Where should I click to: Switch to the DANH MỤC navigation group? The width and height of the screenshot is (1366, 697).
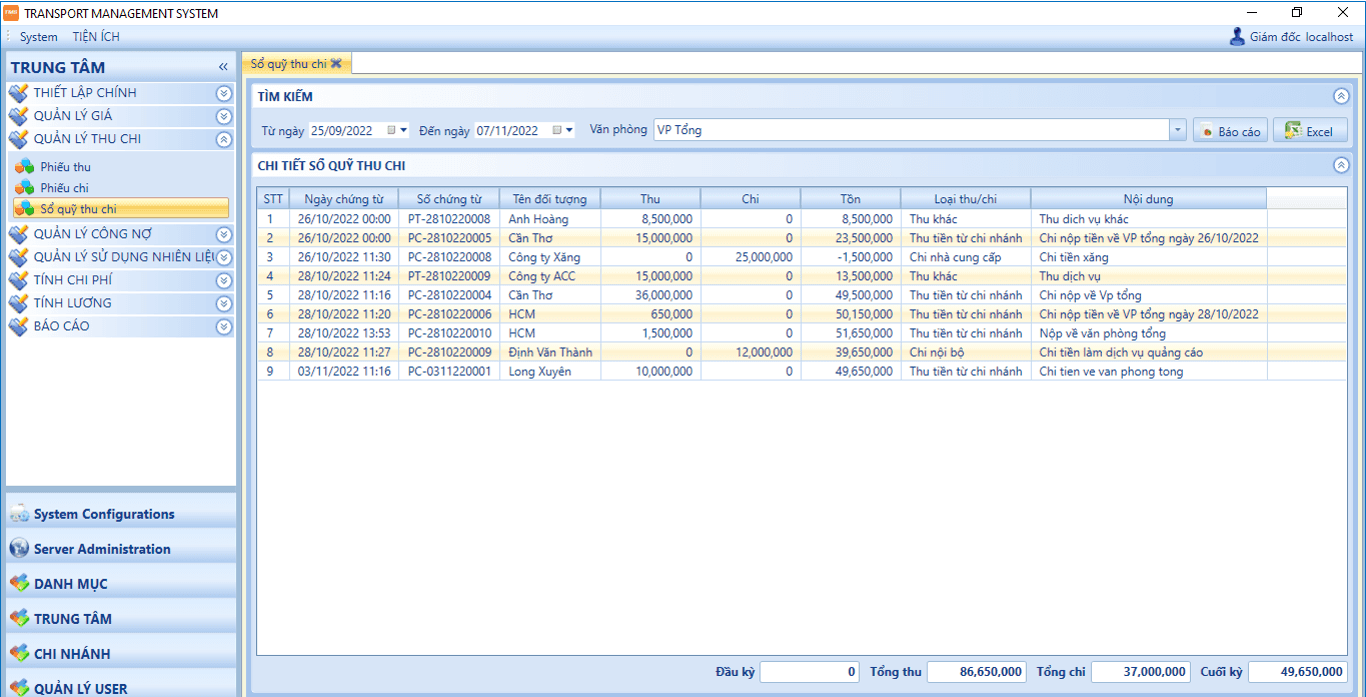pos(70,584)
